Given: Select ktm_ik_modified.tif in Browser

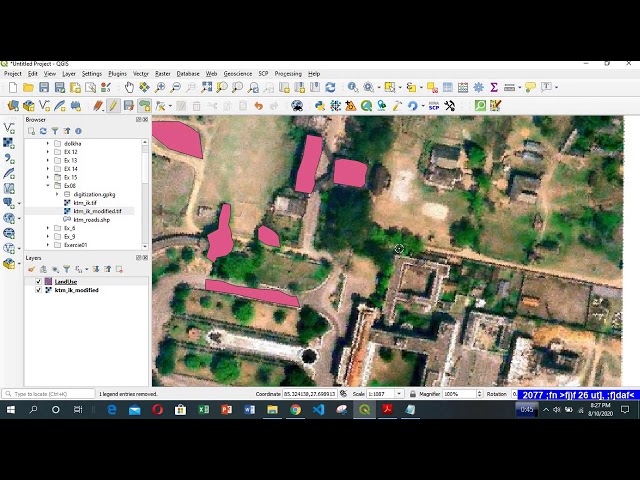Looking at the screenshot, I should [x=97, y=211].
